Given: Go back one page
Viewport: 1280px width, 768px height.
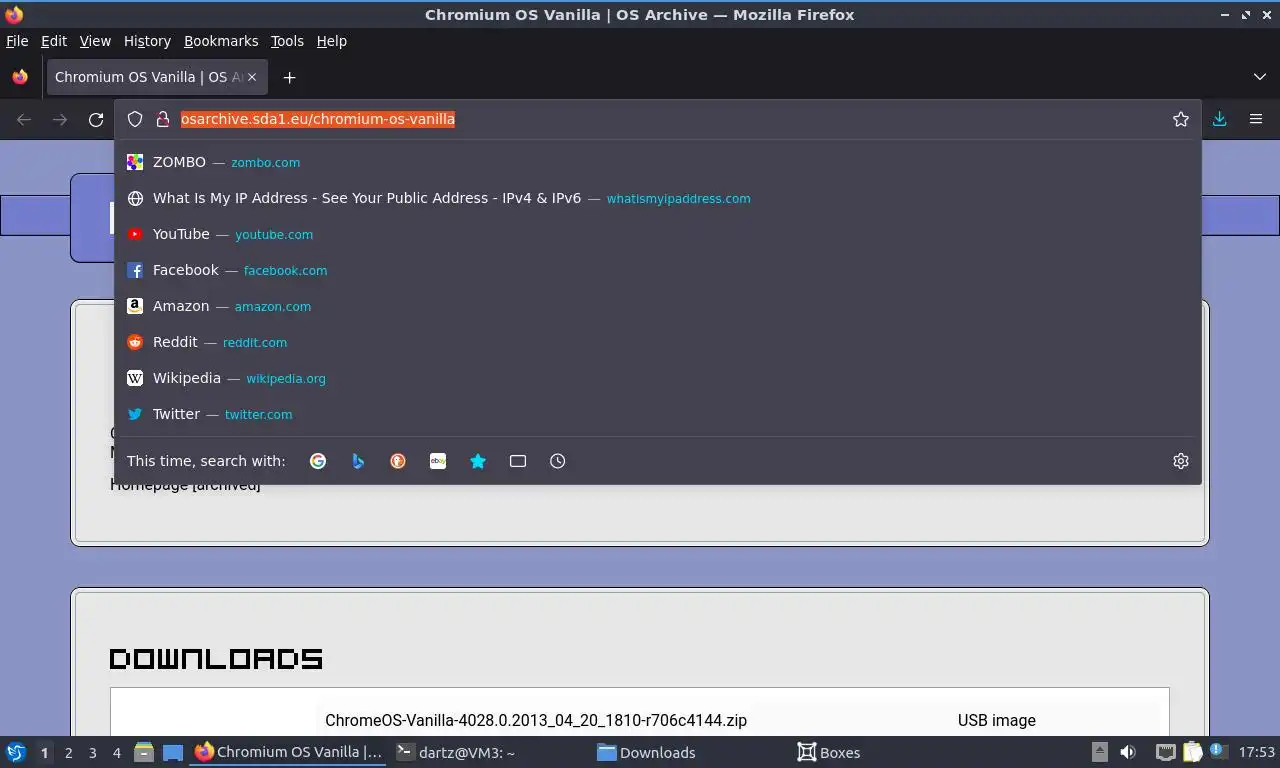Looking at the screenshot, I should coord(24,119).
